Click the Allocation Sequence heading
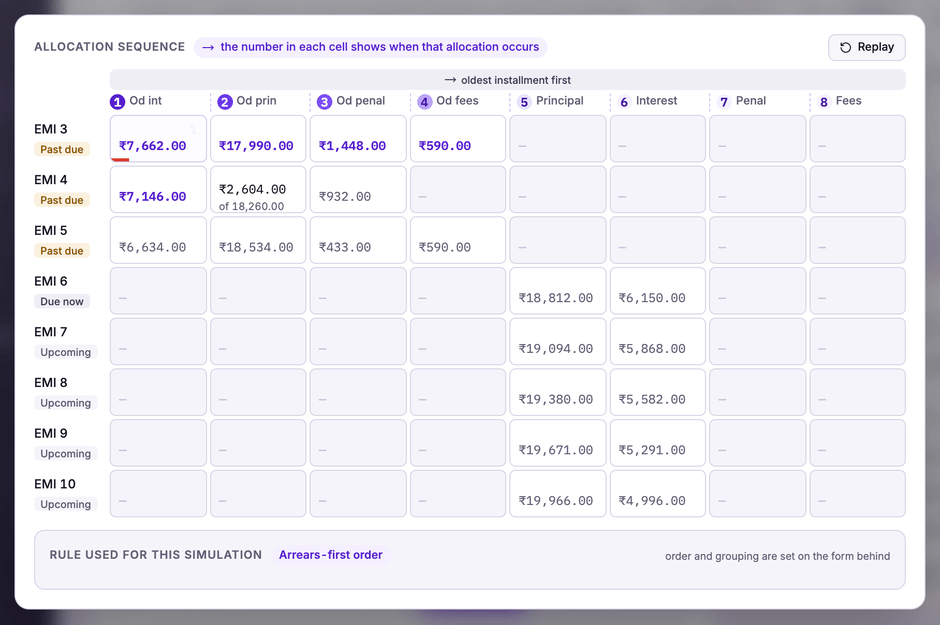 click(110, 47)
